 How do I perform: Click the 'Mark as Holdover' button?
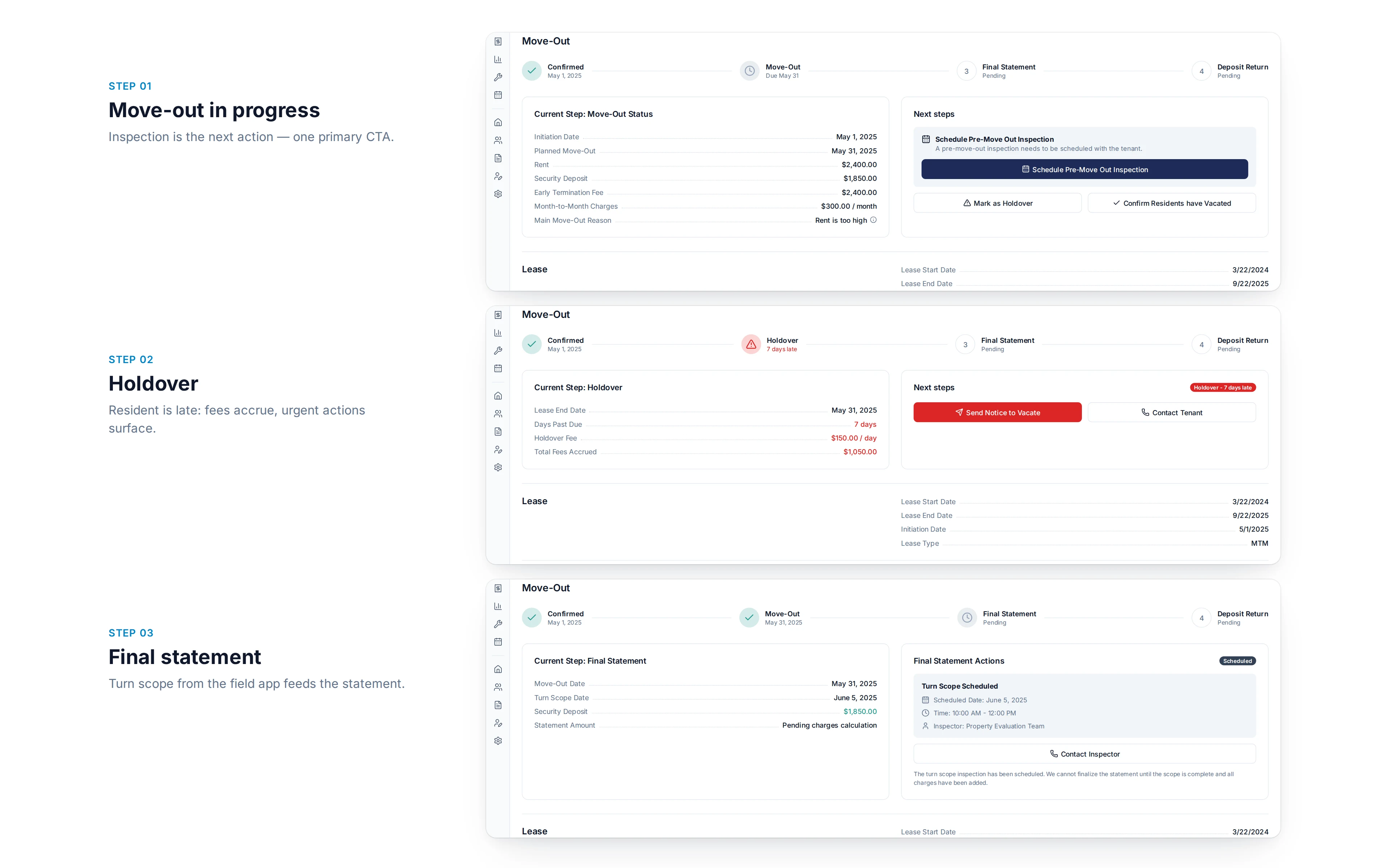coord(997,203)
